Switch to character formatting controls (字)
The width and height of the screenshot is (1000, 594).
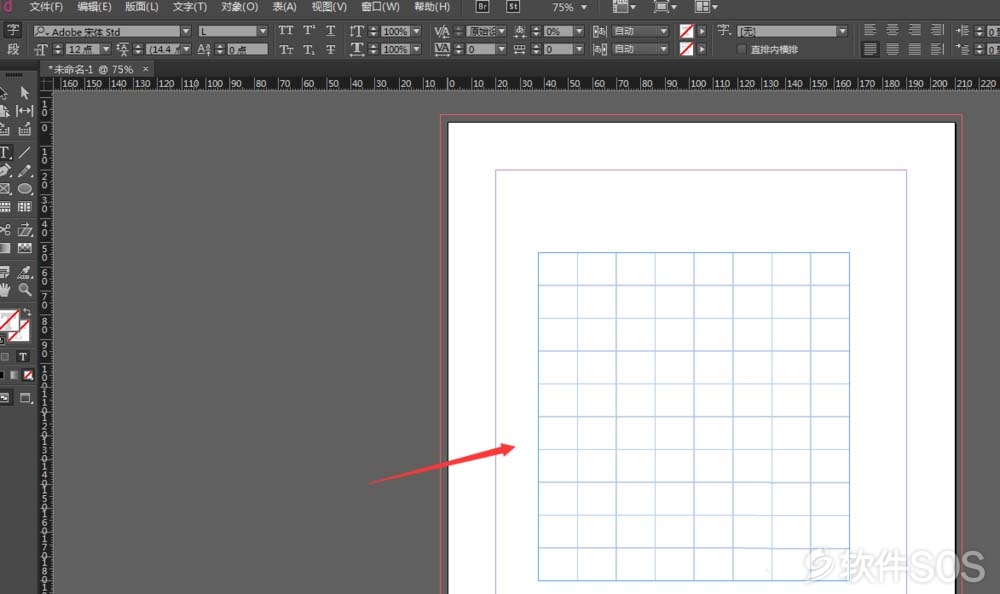click(13, 31)
